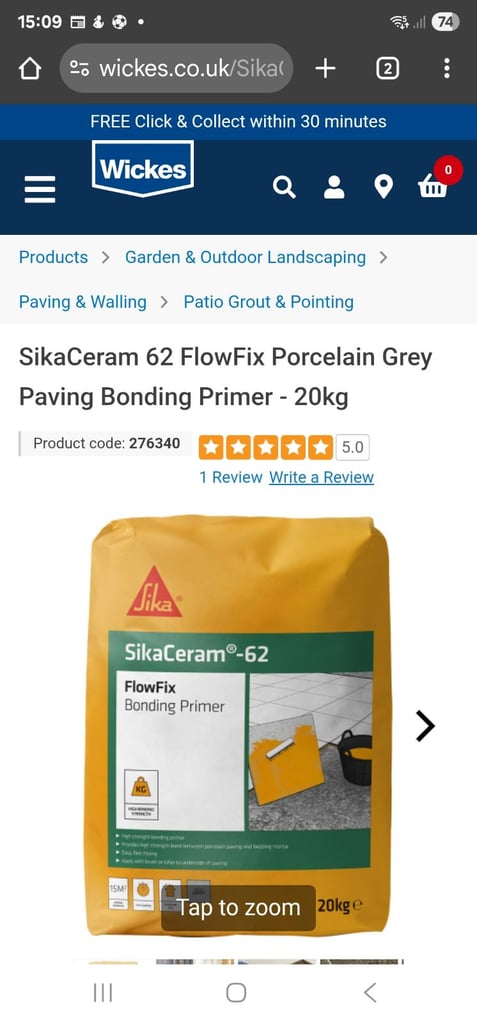Open the account profile icon

(x=334, y=187)
